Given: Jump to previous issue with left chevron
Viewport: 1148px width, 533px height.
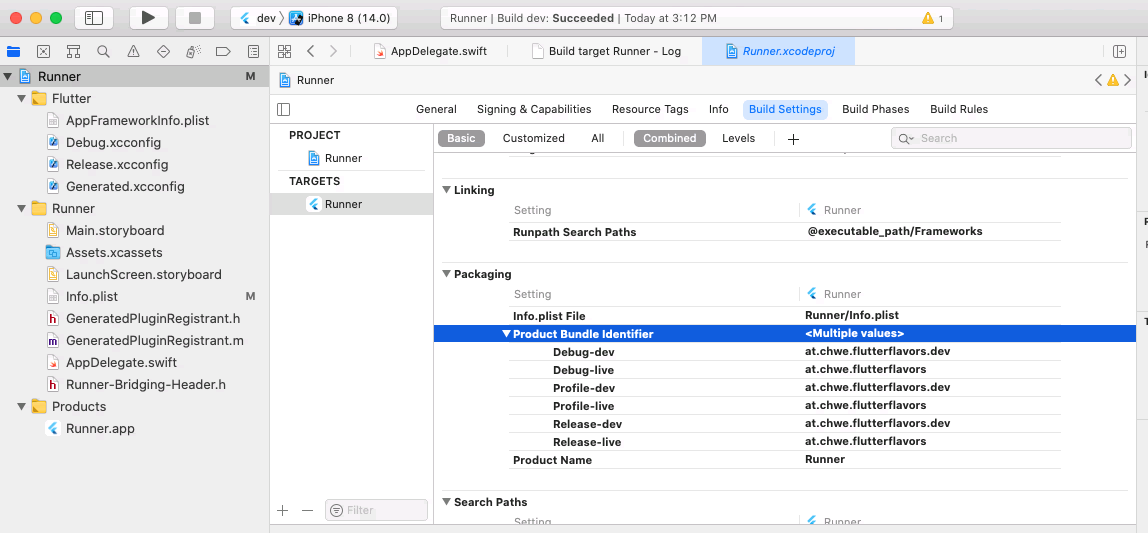Looking at the screenshot, I should [1098, 80].
